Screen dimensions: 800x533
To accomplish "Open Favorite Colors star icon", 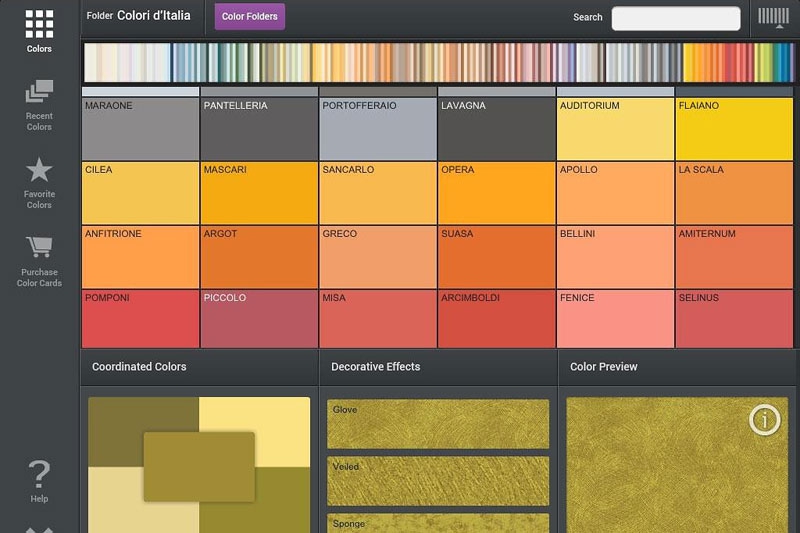I will (39, 170).
